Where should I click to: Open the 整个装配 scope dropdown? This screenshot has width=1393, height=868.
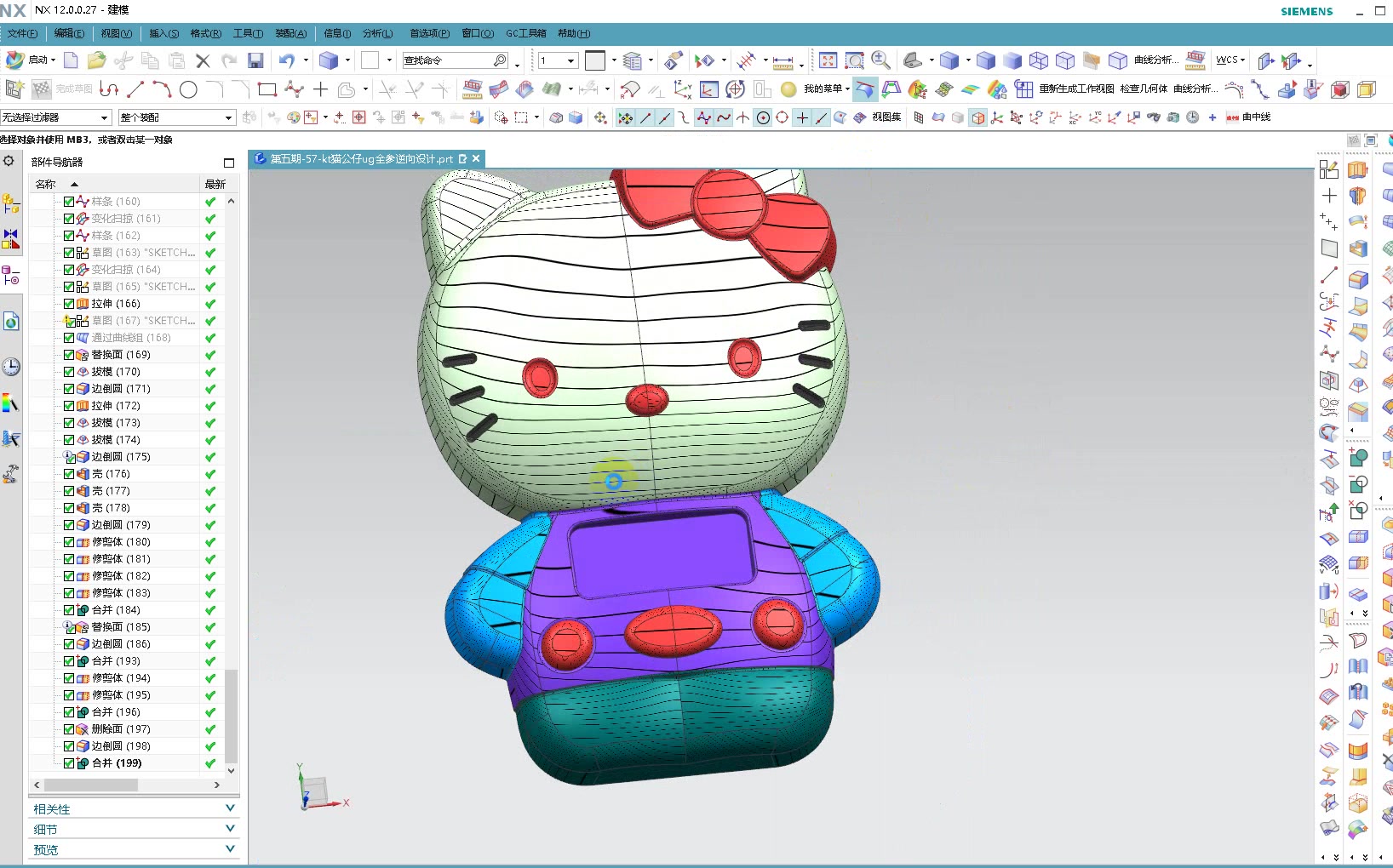pyautogui.click(x=177, y=117)
